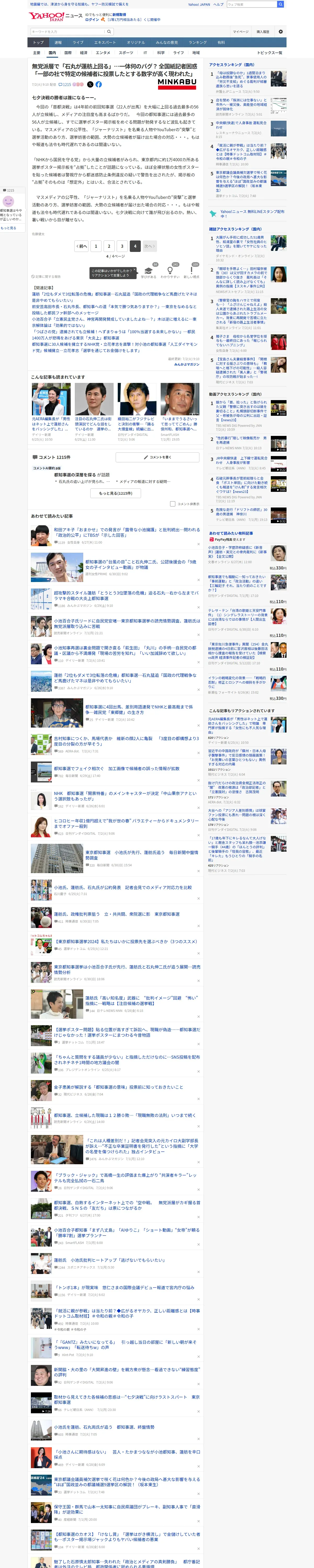This screenshot has height=1568, width=314.
Task: Open page 3 of article
Action: (x=122, y=246)
